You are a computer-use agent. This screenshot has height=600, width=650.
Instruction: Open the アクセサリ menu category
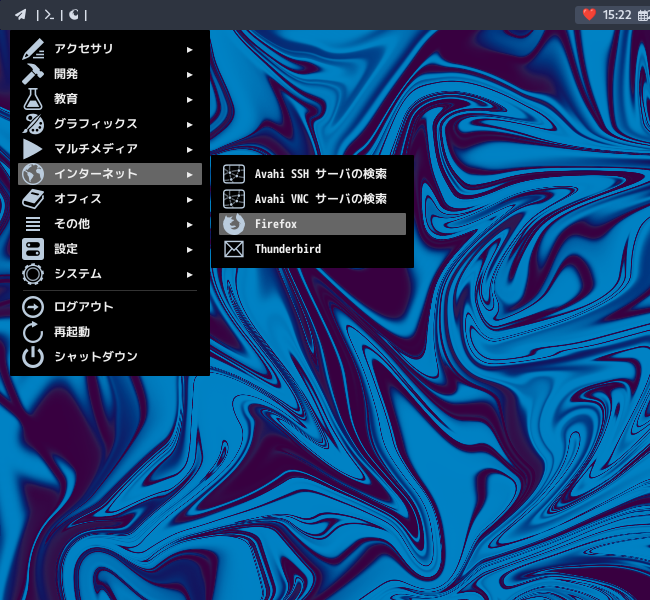click(110, 49)
